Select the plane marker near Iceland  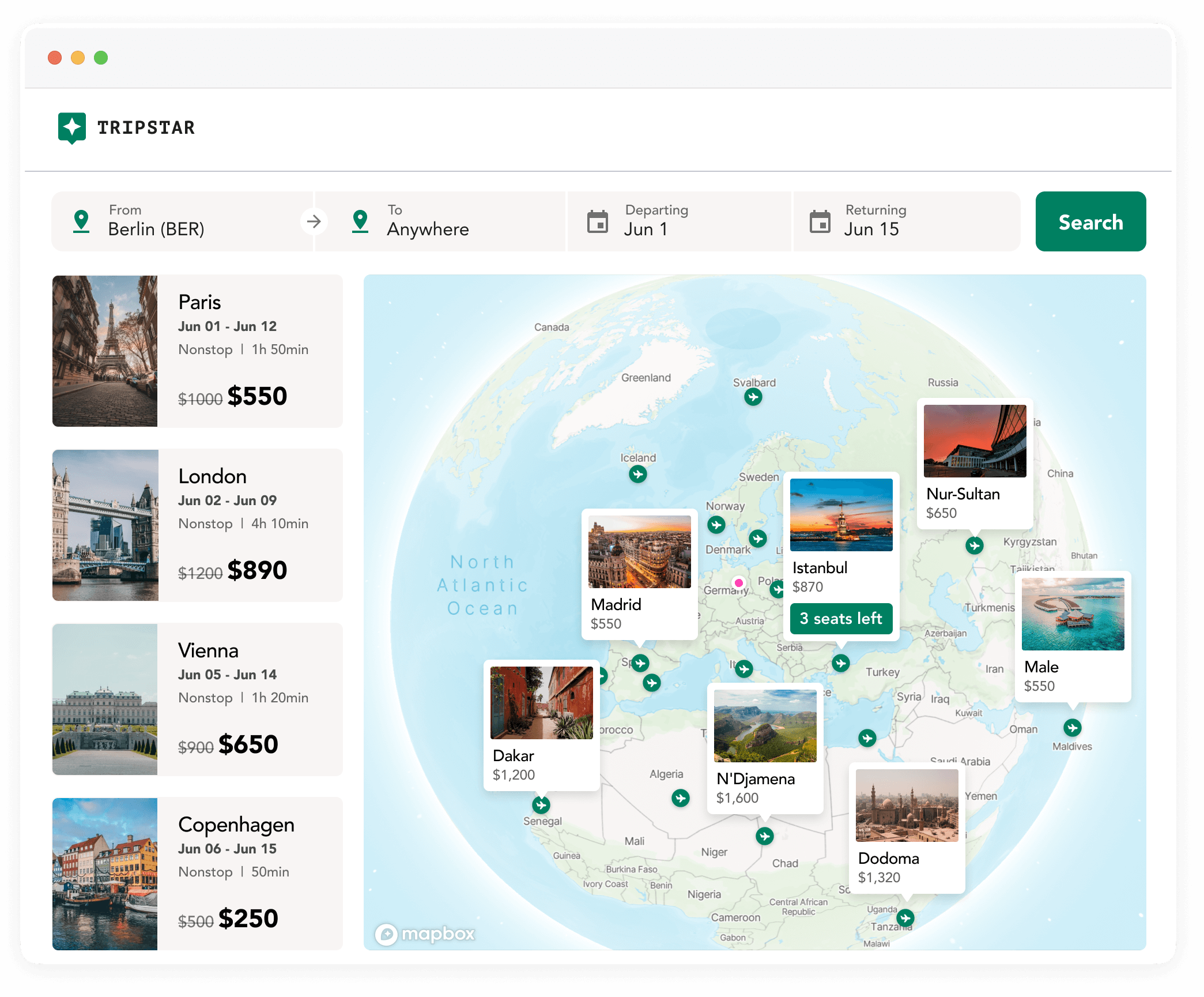tap(637, 474)
